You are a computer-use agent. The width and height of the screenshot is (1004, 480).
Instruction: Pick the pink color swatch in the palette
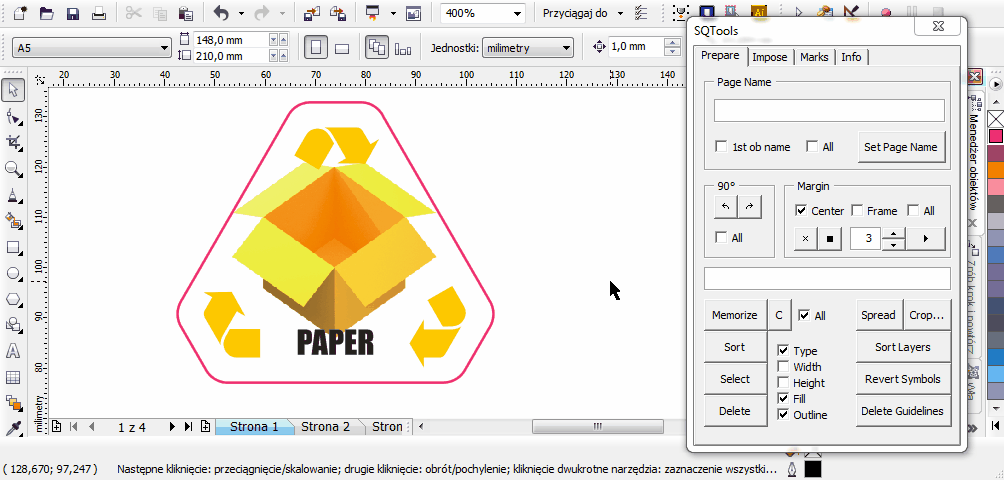pyautogui.click(x=996, y=136)
